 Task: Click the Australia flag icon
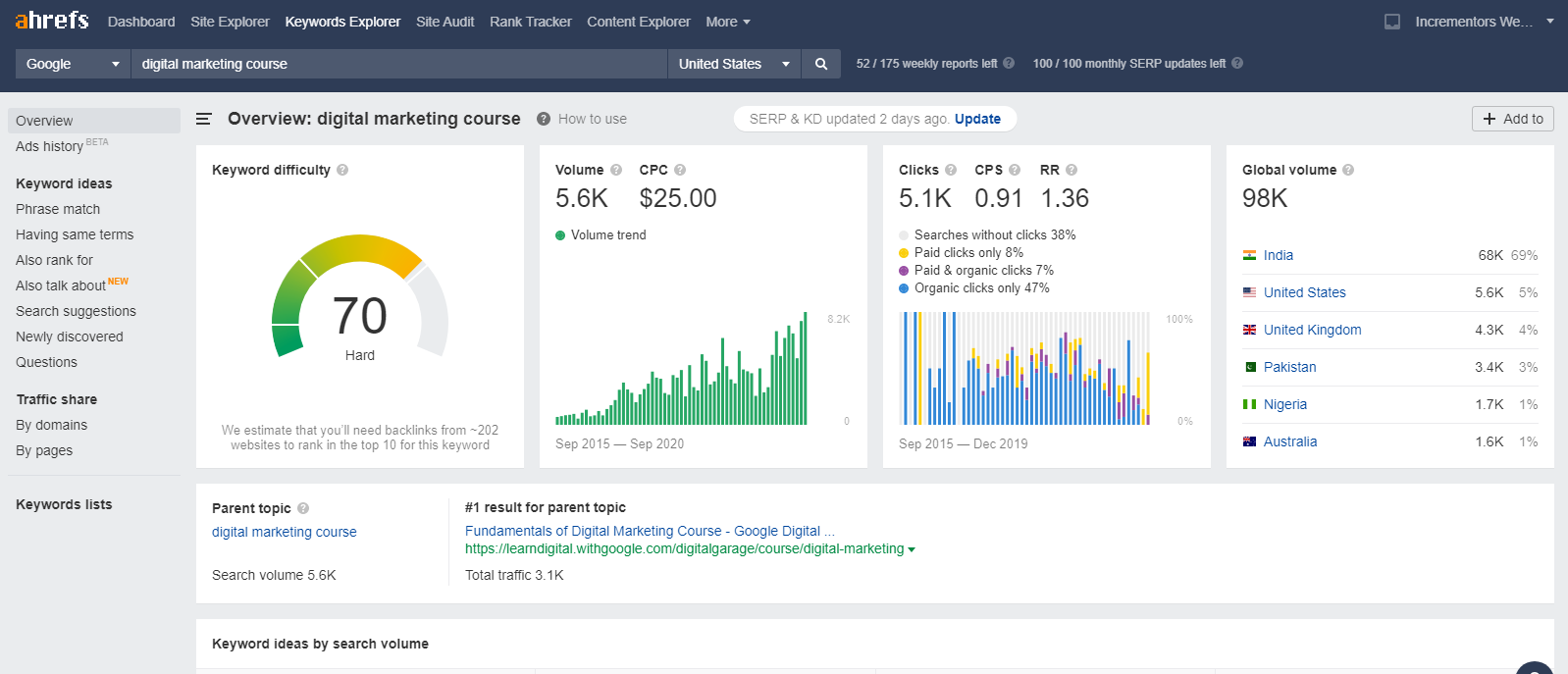(x=1249, y=441)
